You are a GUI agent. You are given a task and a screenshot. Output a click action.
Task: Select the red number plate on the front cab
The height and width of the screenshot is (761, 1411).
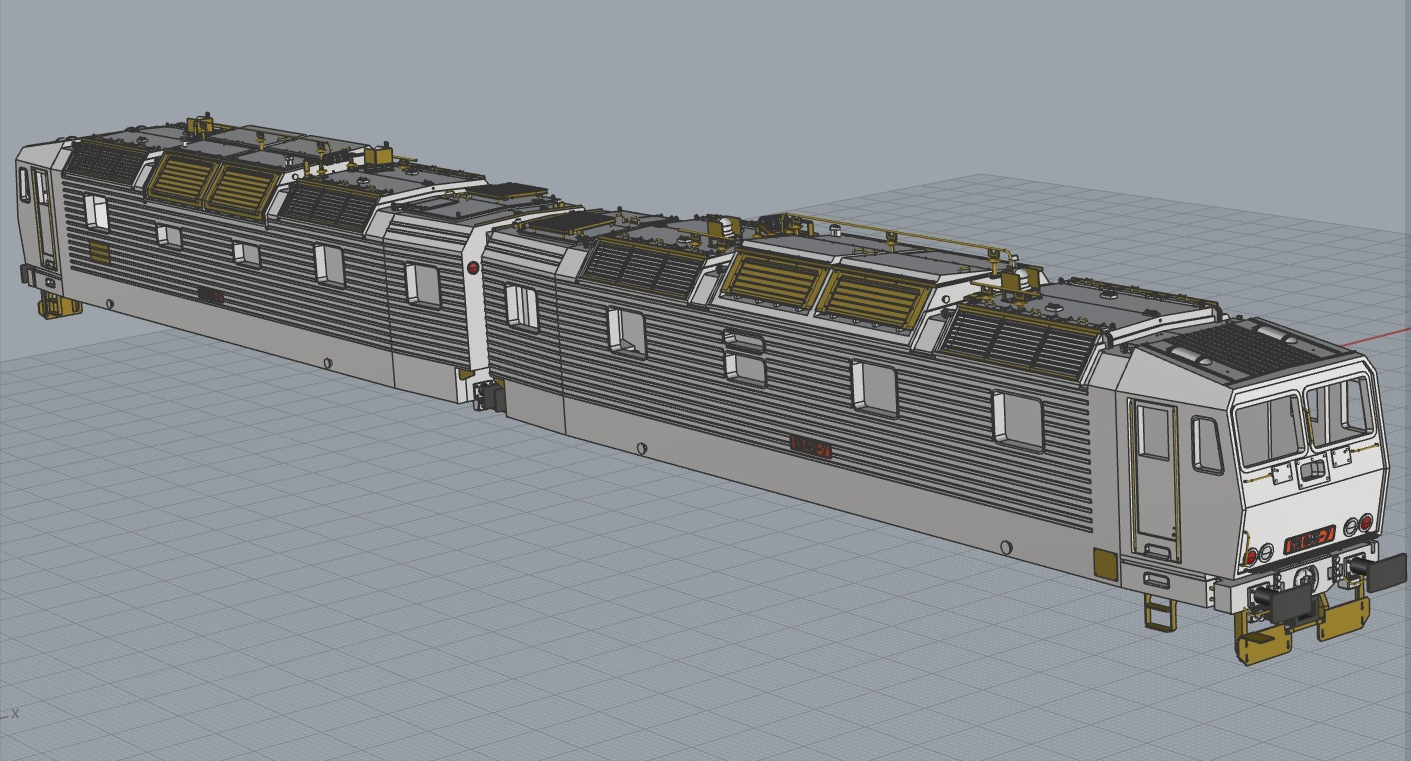coord(1309,540)
